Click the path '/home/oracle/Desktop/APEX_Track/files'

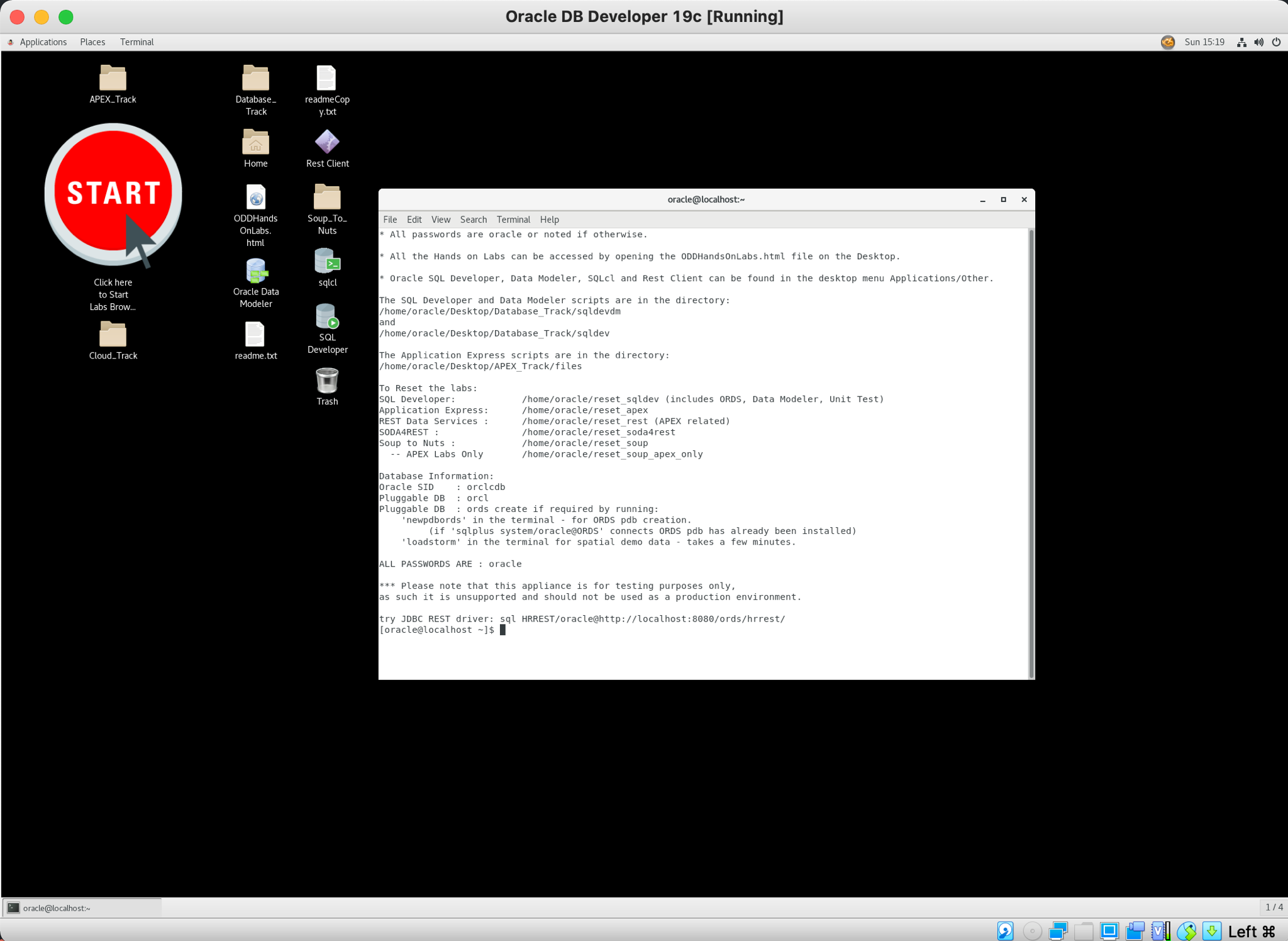(x=480, y=367)
